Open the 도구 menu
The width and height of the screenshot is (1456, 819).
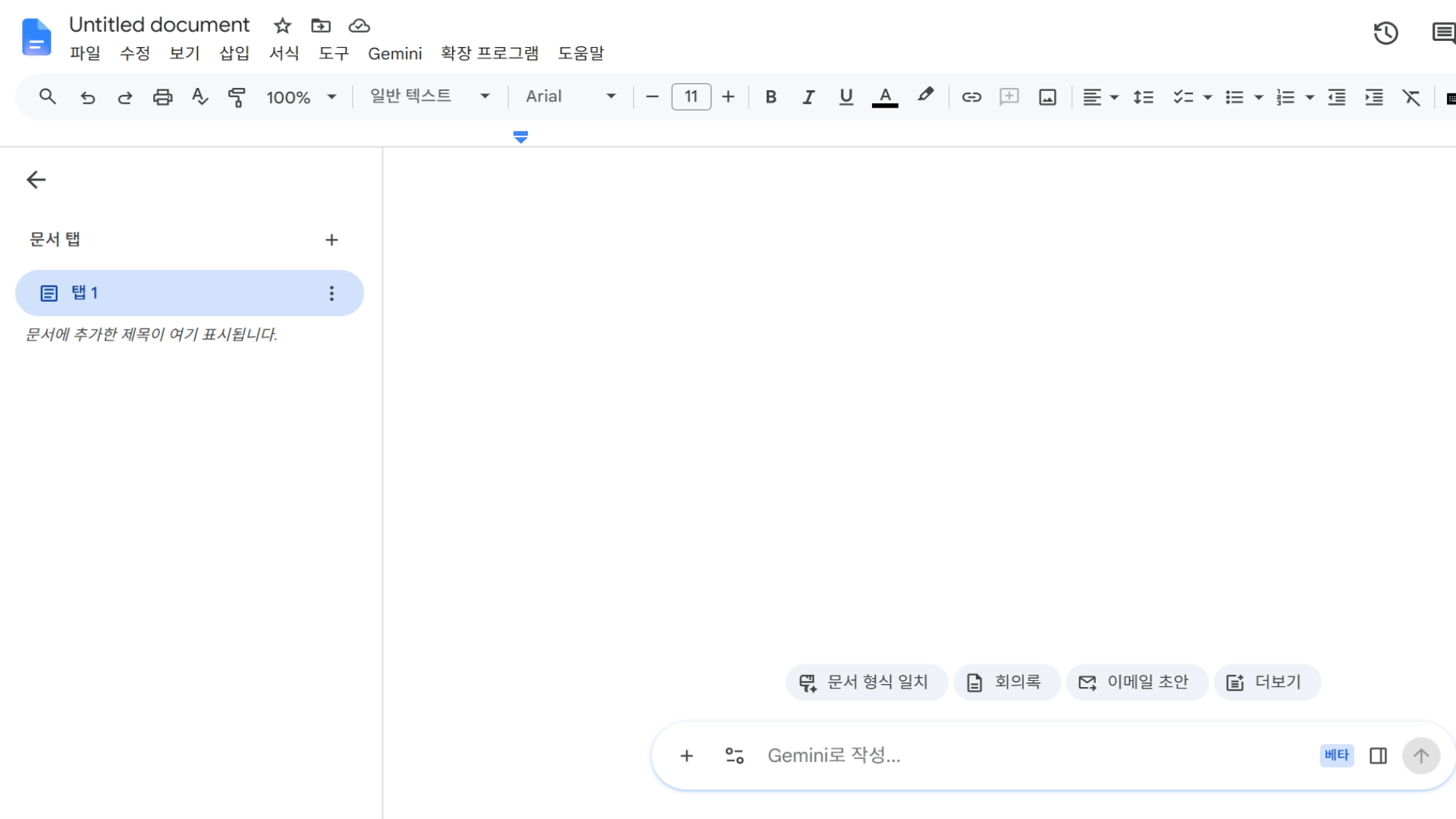point(334,53)
